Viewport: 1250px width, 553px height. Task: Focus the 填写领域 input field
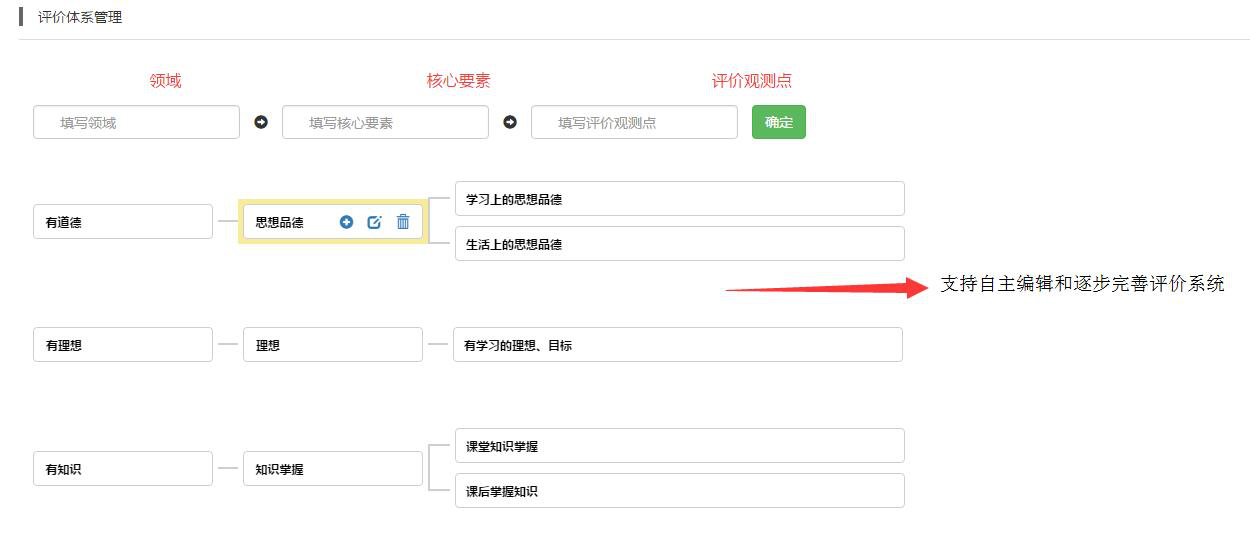pos(136,122)
